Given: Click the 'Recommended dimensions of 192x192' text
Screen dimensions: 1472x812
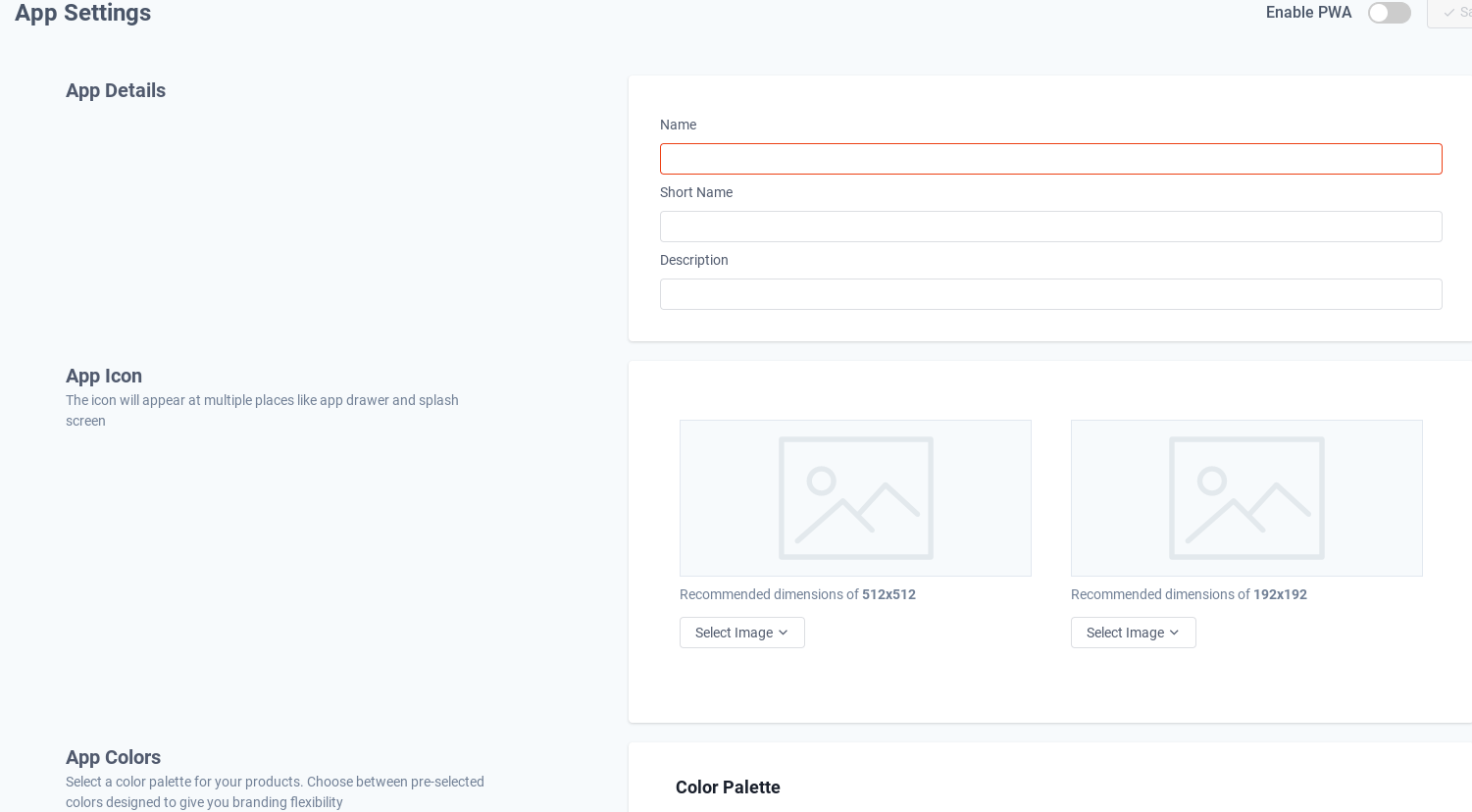Looking at the screenshot, I should [x=1189, y=594].
